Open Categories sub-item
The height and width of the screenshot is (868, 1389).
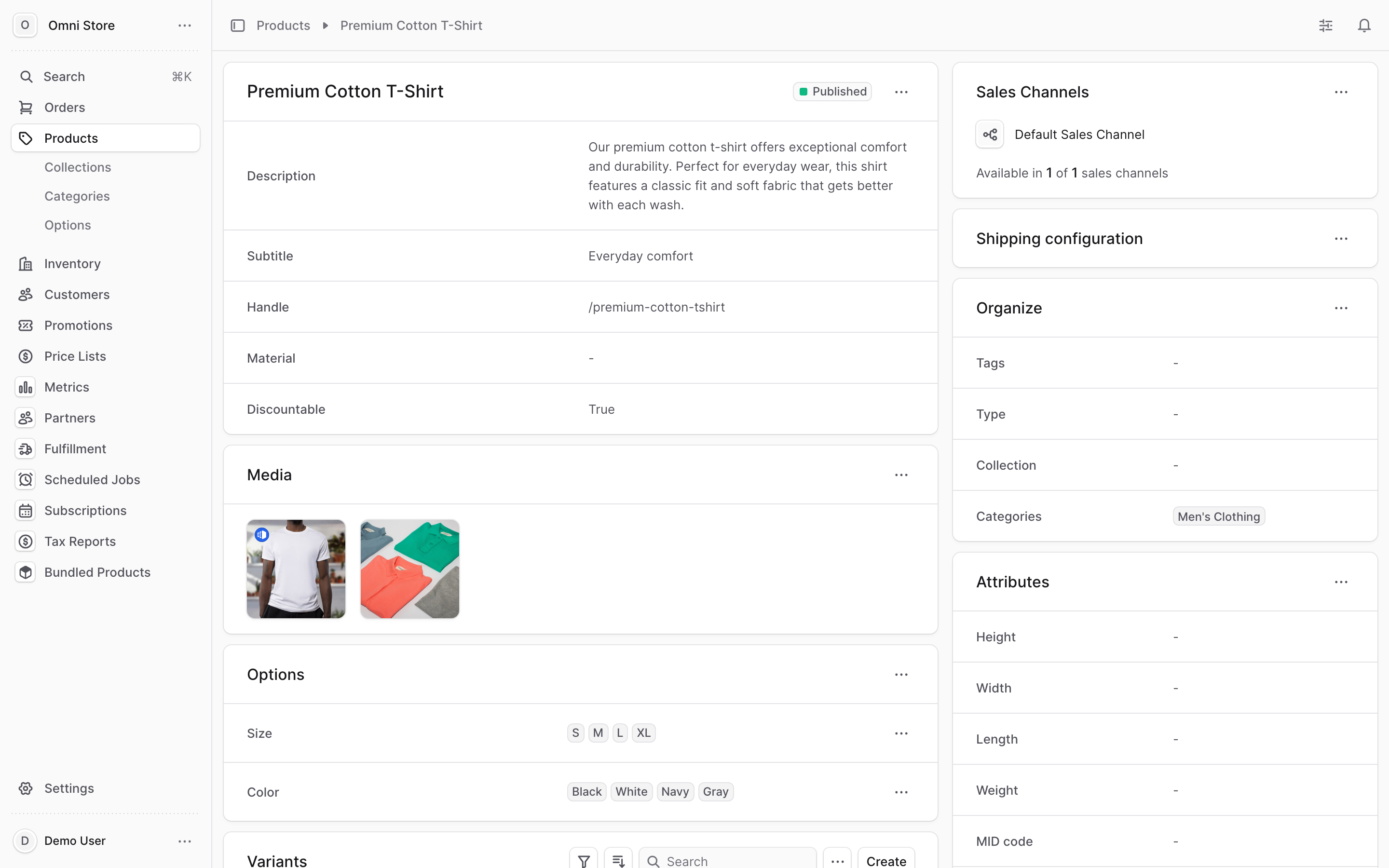[77, 196]
